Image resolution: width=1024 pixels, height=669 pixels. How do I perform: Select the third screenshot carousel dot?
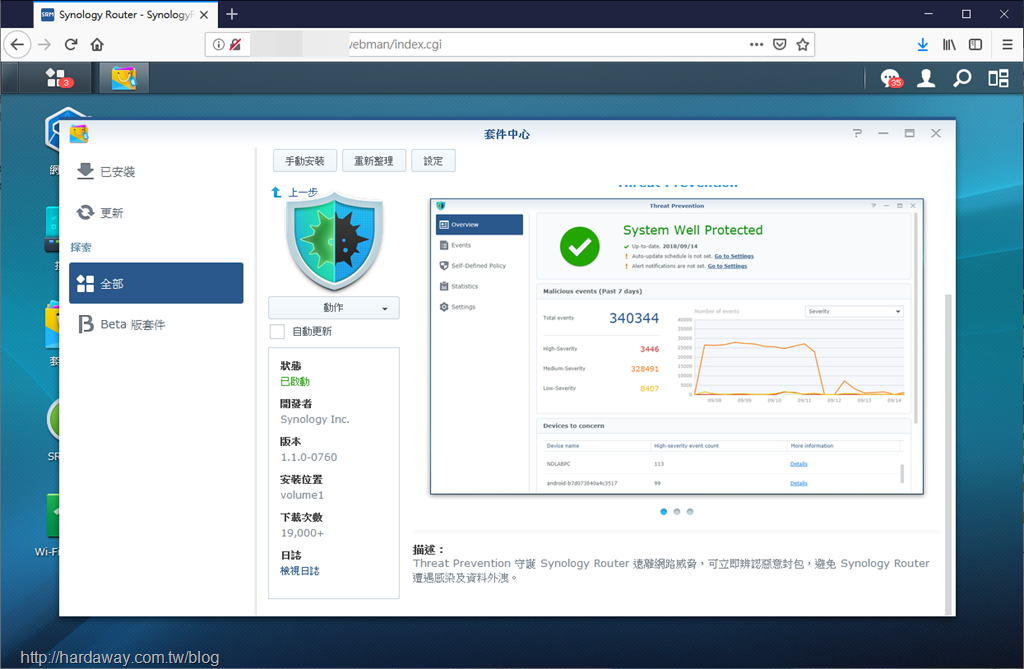point(690,512)
